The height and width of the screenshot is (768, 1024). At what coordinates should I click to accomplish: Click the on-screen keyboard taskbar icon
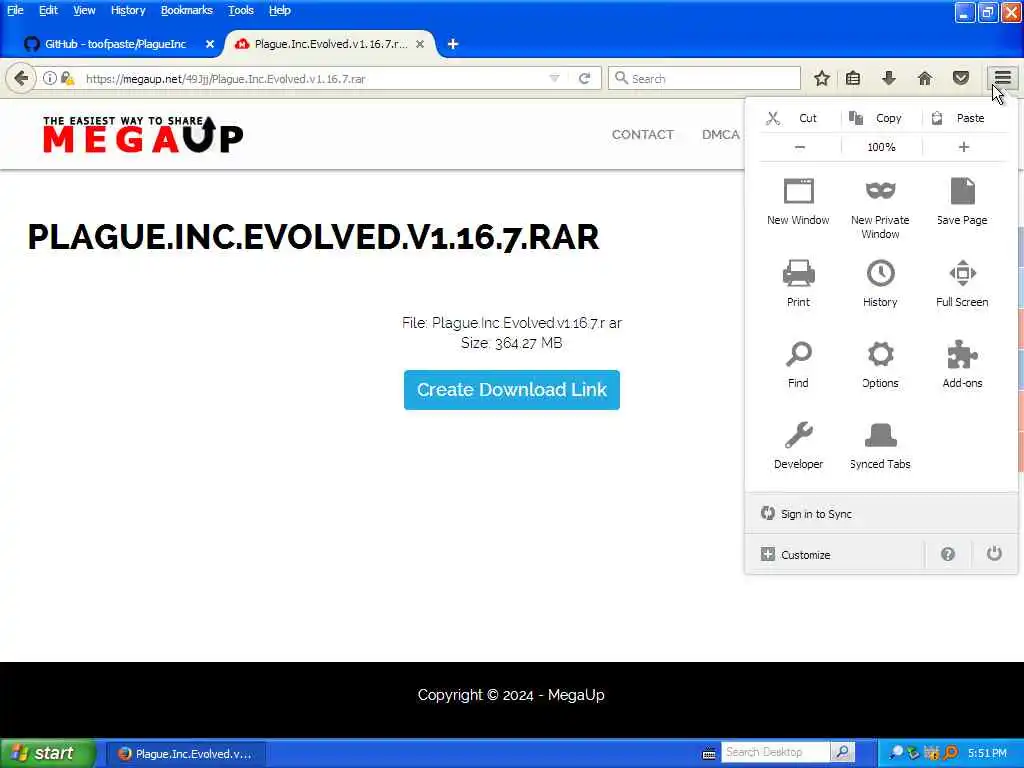709,754
